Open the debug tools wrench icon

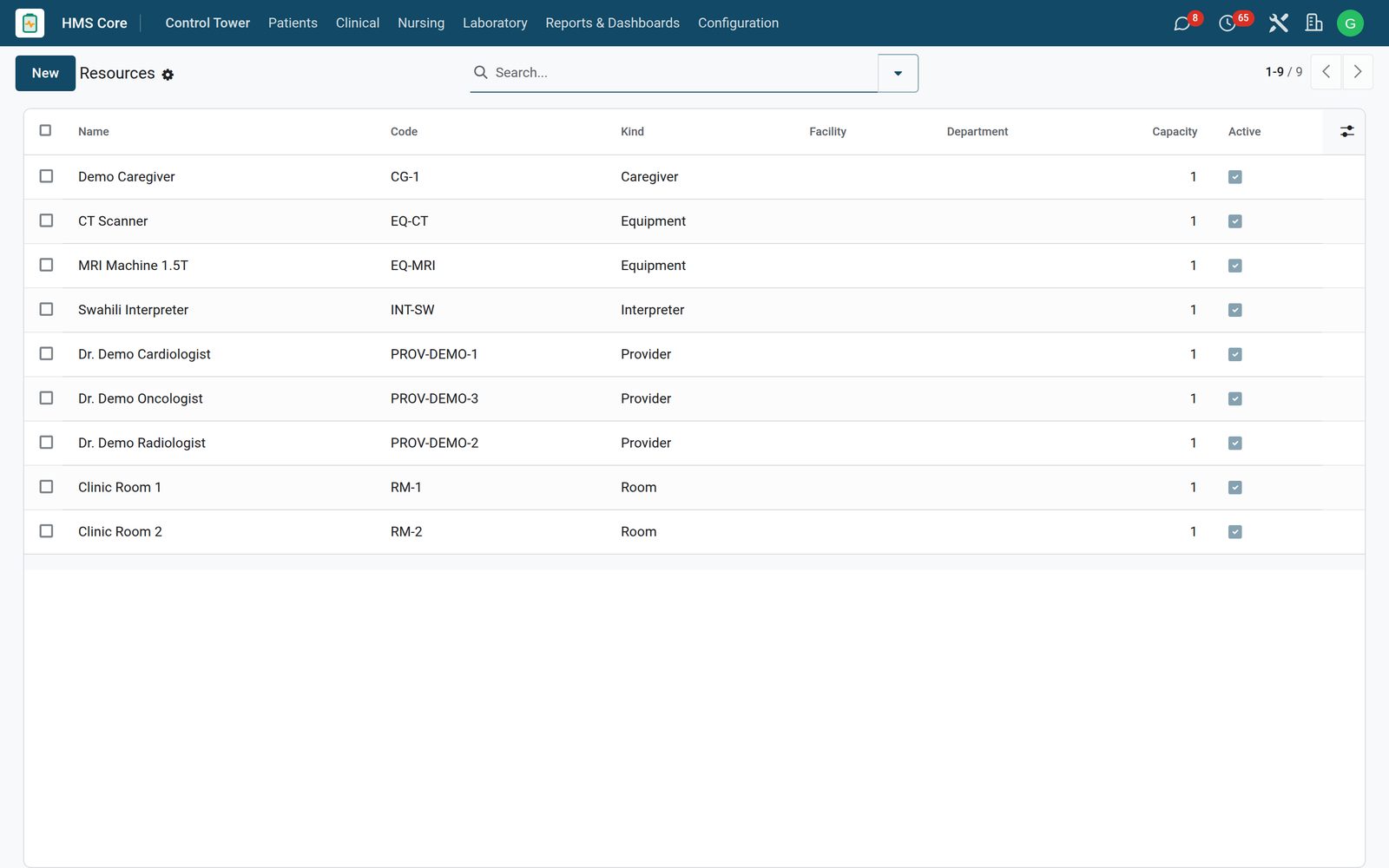(1278, 23)
